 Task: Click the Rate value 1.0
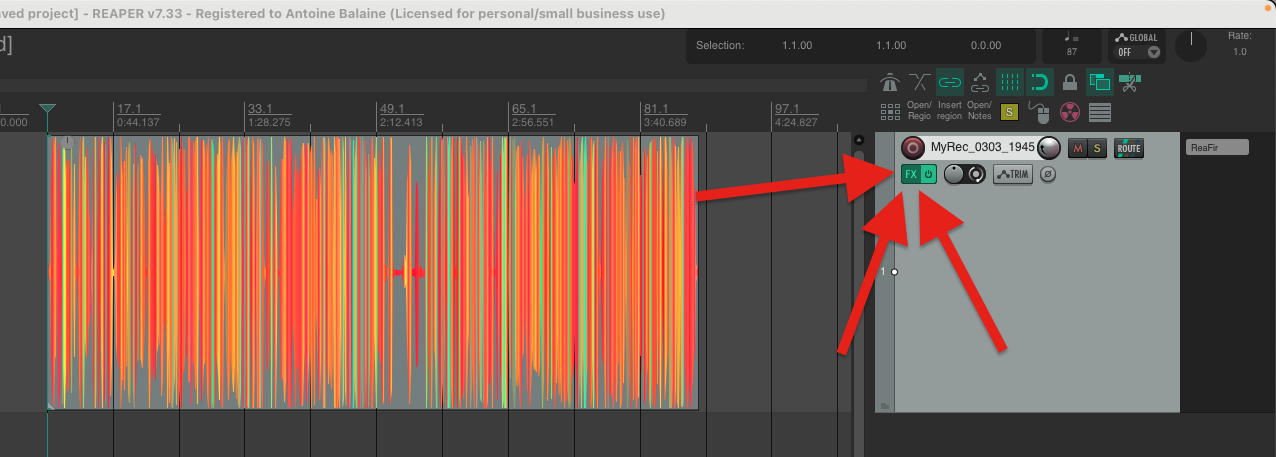tap(1240, 51)
